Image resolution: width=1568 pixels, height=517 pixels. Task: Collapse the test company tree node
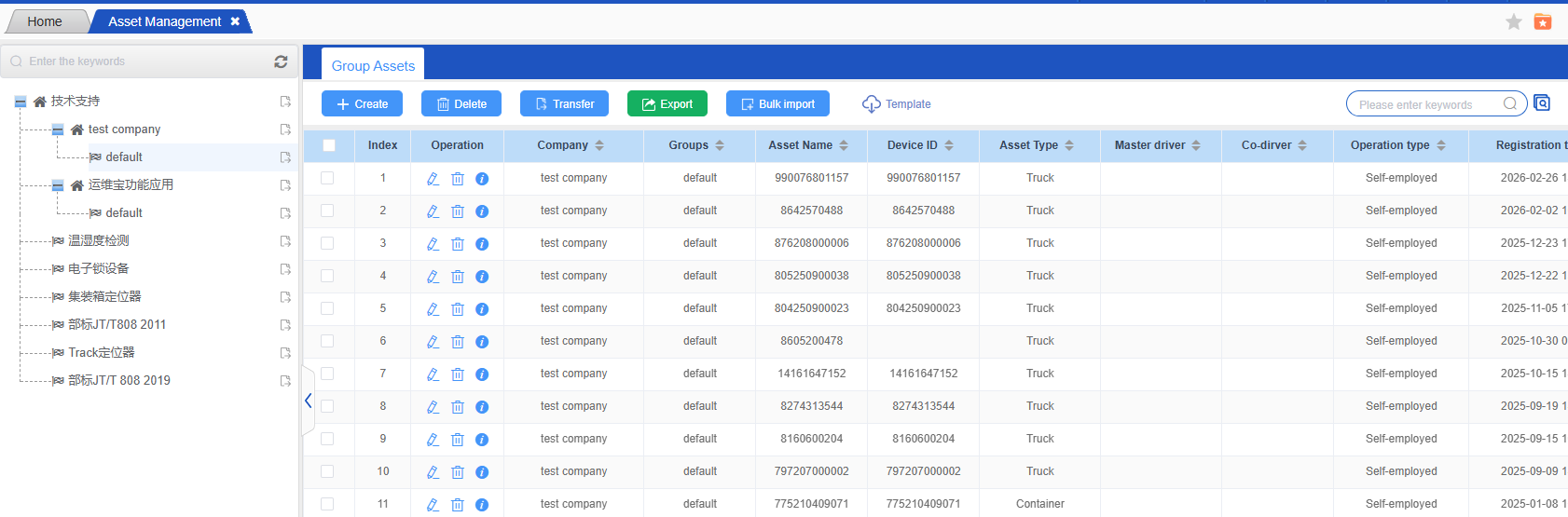[x=58, y=129]
